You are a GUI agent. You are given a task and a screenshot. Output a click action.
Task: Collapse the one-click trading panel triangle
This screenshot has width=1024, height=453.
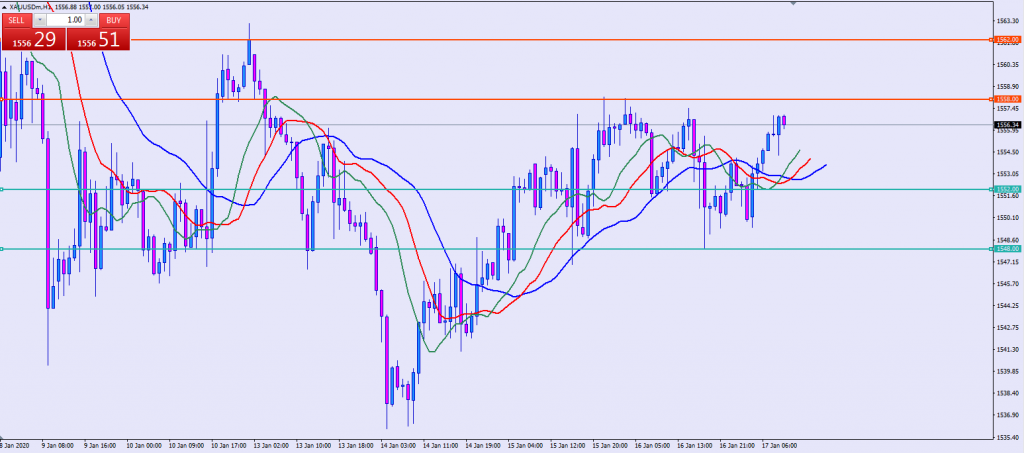click(x=6, y=6)
